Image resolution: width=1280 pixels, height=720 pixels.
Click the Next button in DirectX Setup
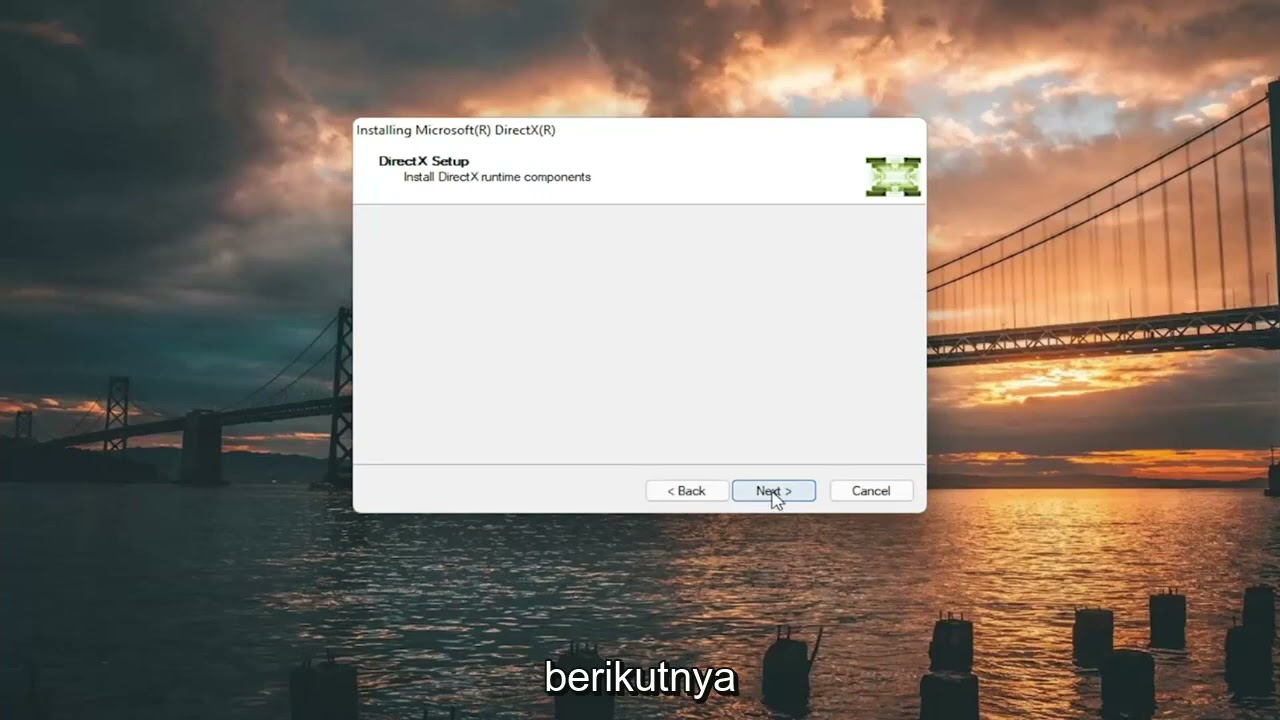point(774,491)
